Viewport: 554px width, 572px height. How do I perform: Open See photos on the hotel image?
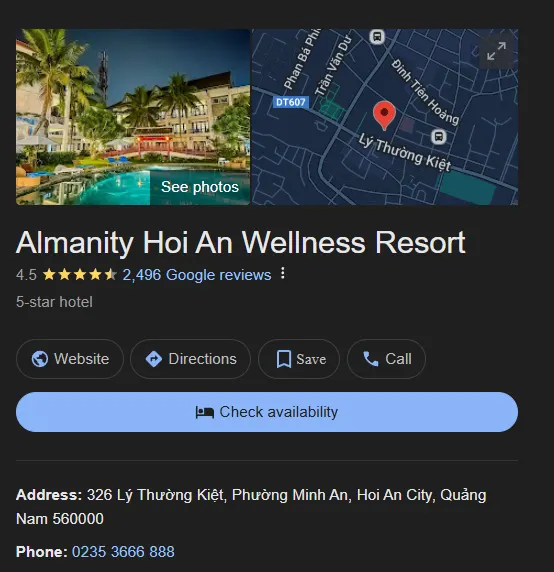point(200,187)
